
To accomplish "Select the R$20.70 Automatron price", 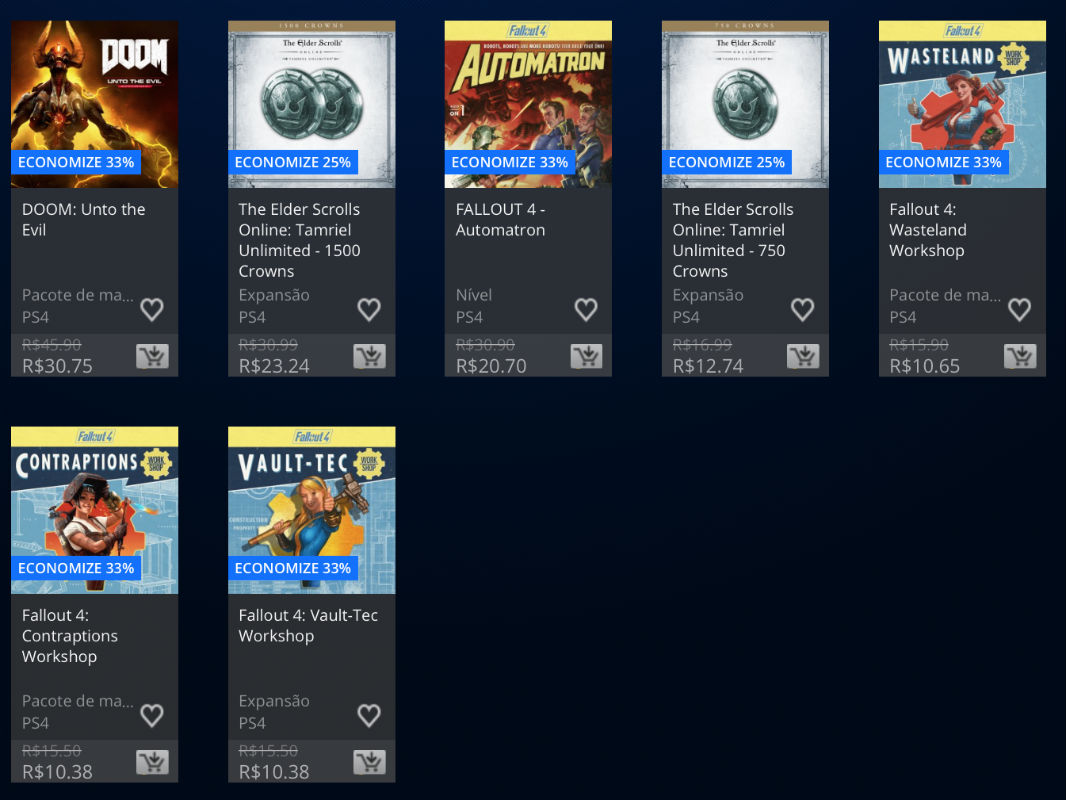I will (x=491, y=366).
